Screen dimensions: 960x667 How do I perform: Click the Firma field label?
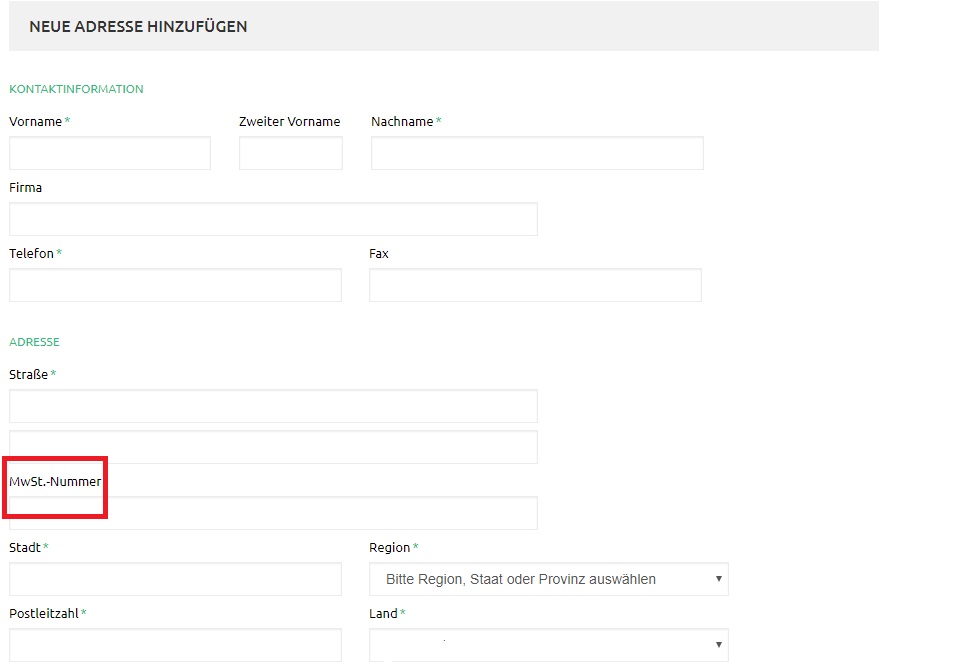(26, 188)
